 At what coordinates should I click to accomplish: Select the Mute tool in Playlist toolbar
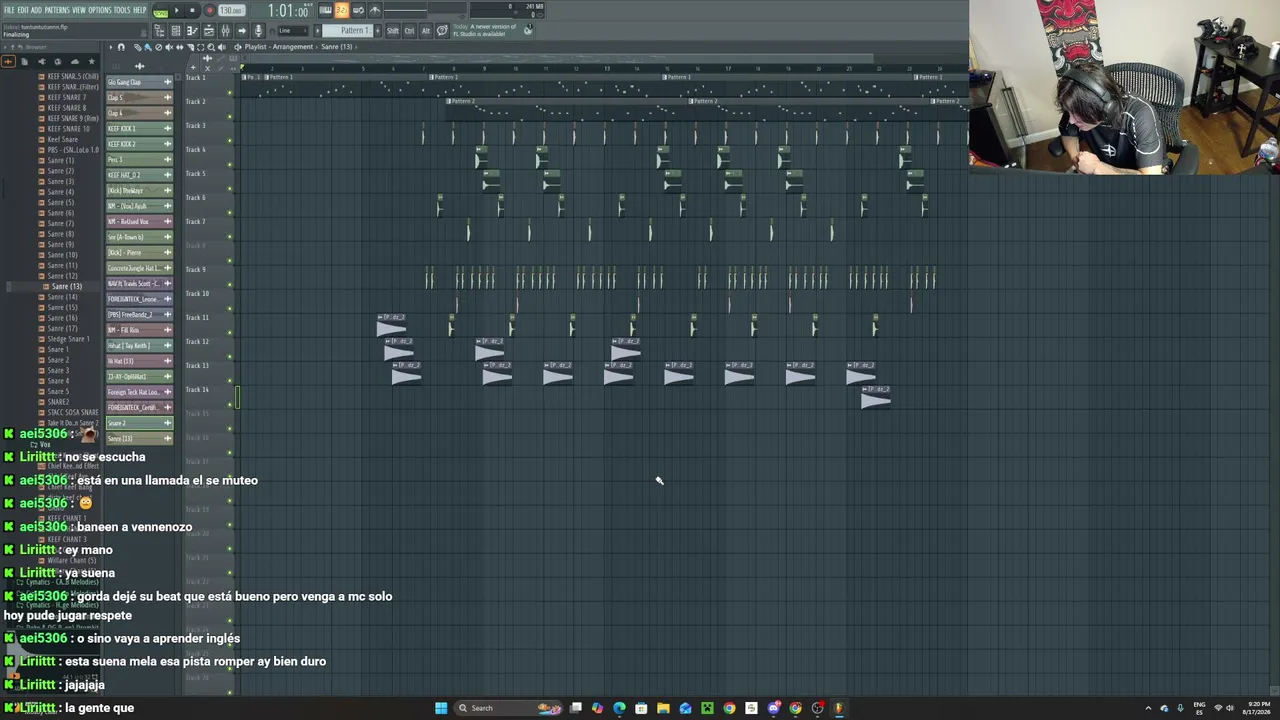169,47
